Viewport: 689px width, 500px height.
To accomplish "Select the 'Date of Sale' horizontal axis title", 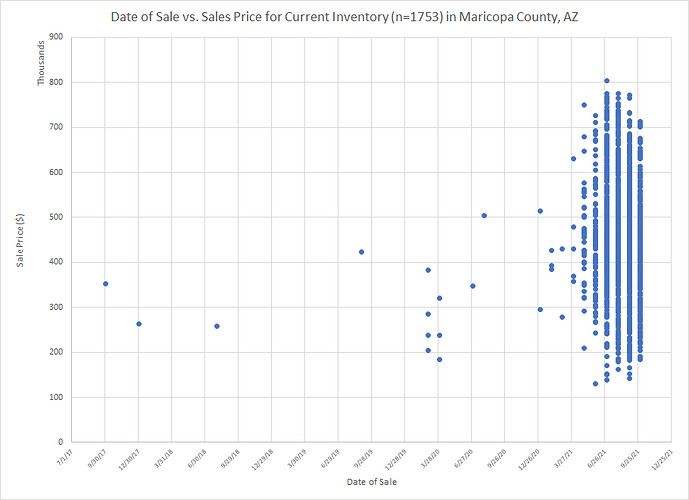I will tap(371, 482).
